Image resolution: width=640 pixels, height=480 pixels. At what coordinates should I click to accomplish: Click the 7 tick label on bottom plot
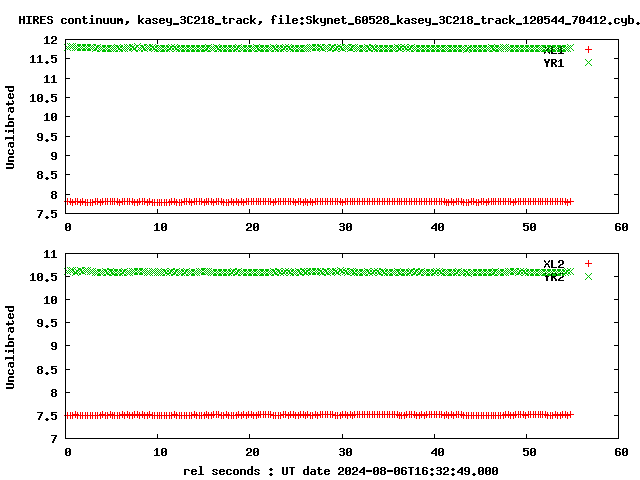pos(54,439)
